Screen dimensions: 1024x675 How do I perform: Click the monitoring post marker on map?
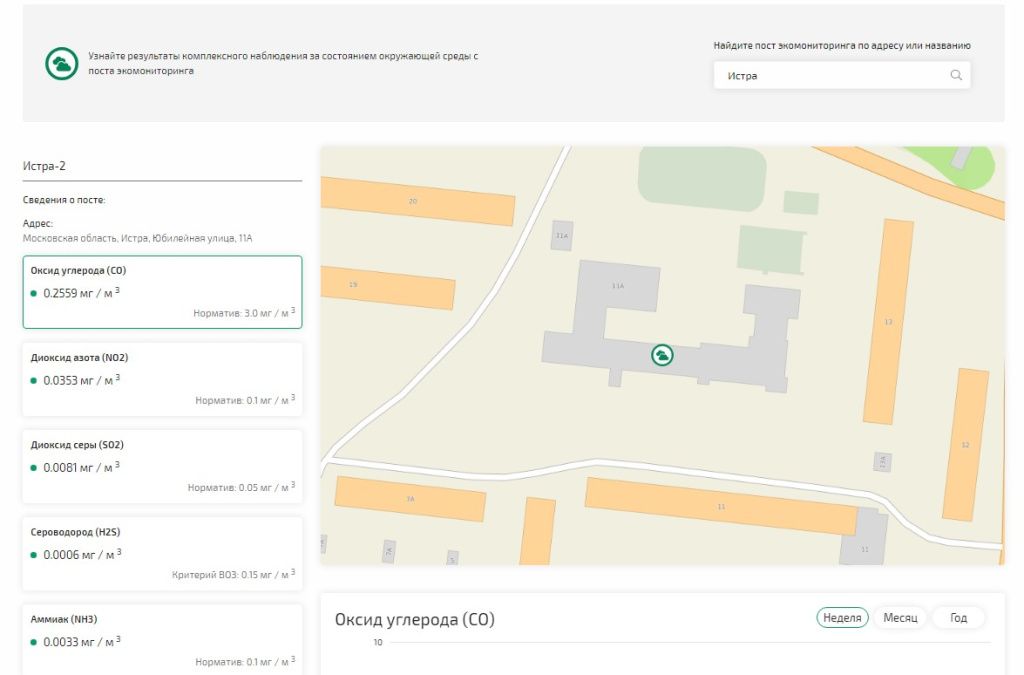pyautogui.click(x=661, y=355)
